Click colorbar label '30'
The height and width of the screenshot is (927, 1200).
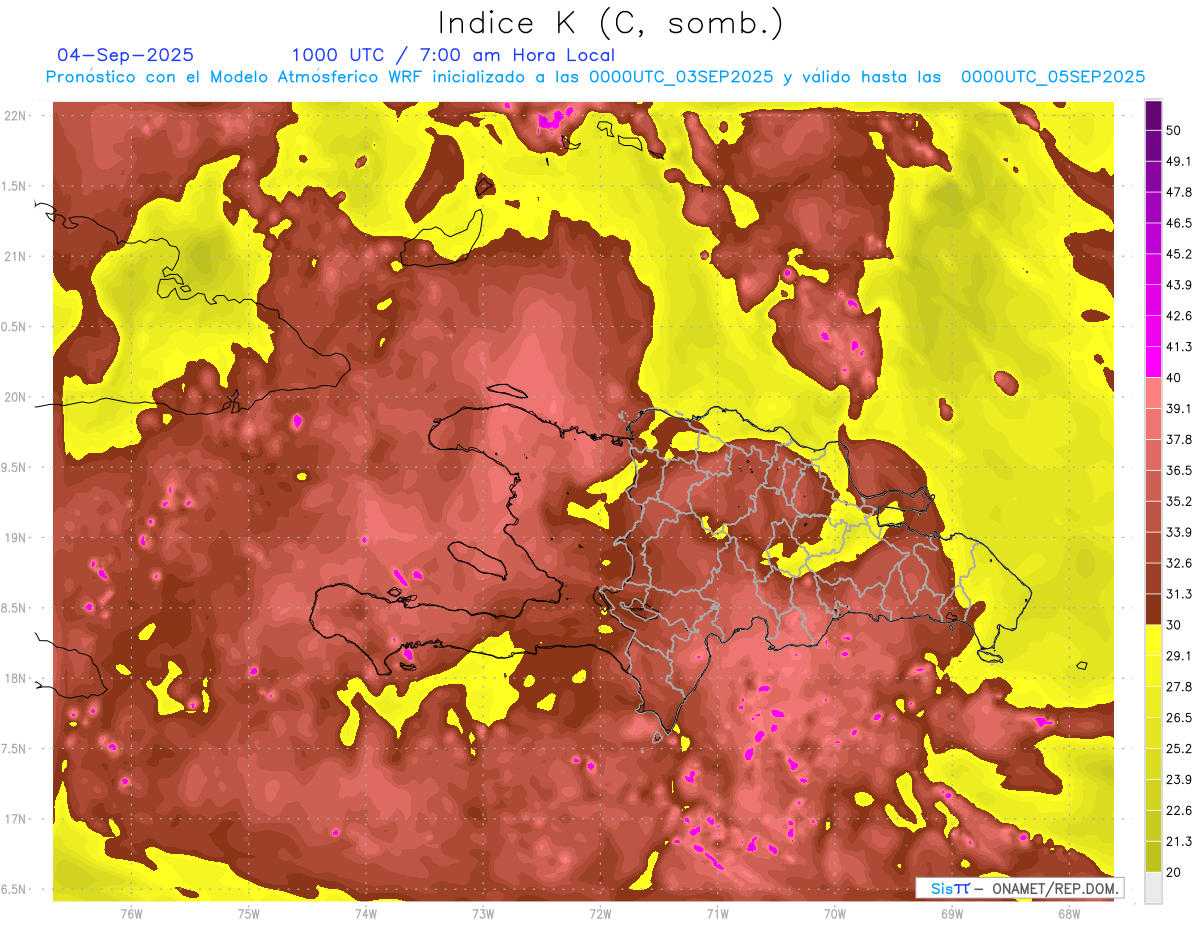click(1173, 625)
